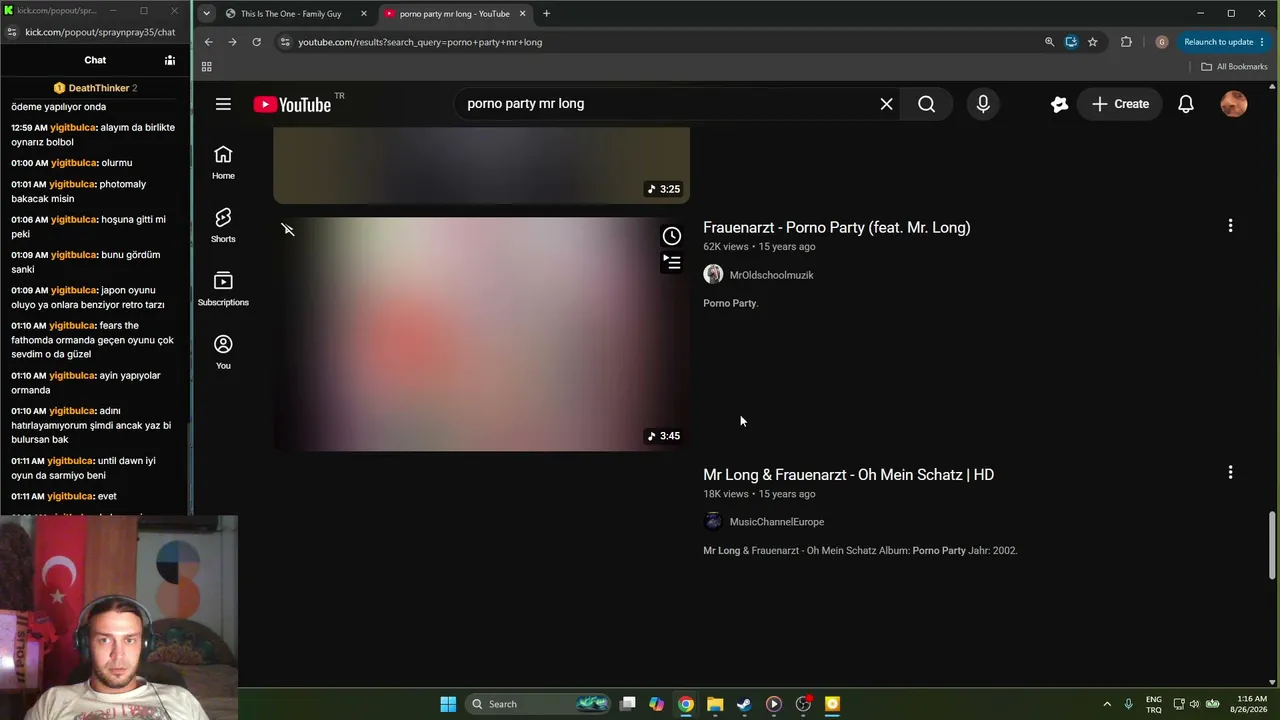Screen dimensions: 1280x720
Task: Open a new Chrome tab
Action: pyautogui.click(x=546, y=14)
